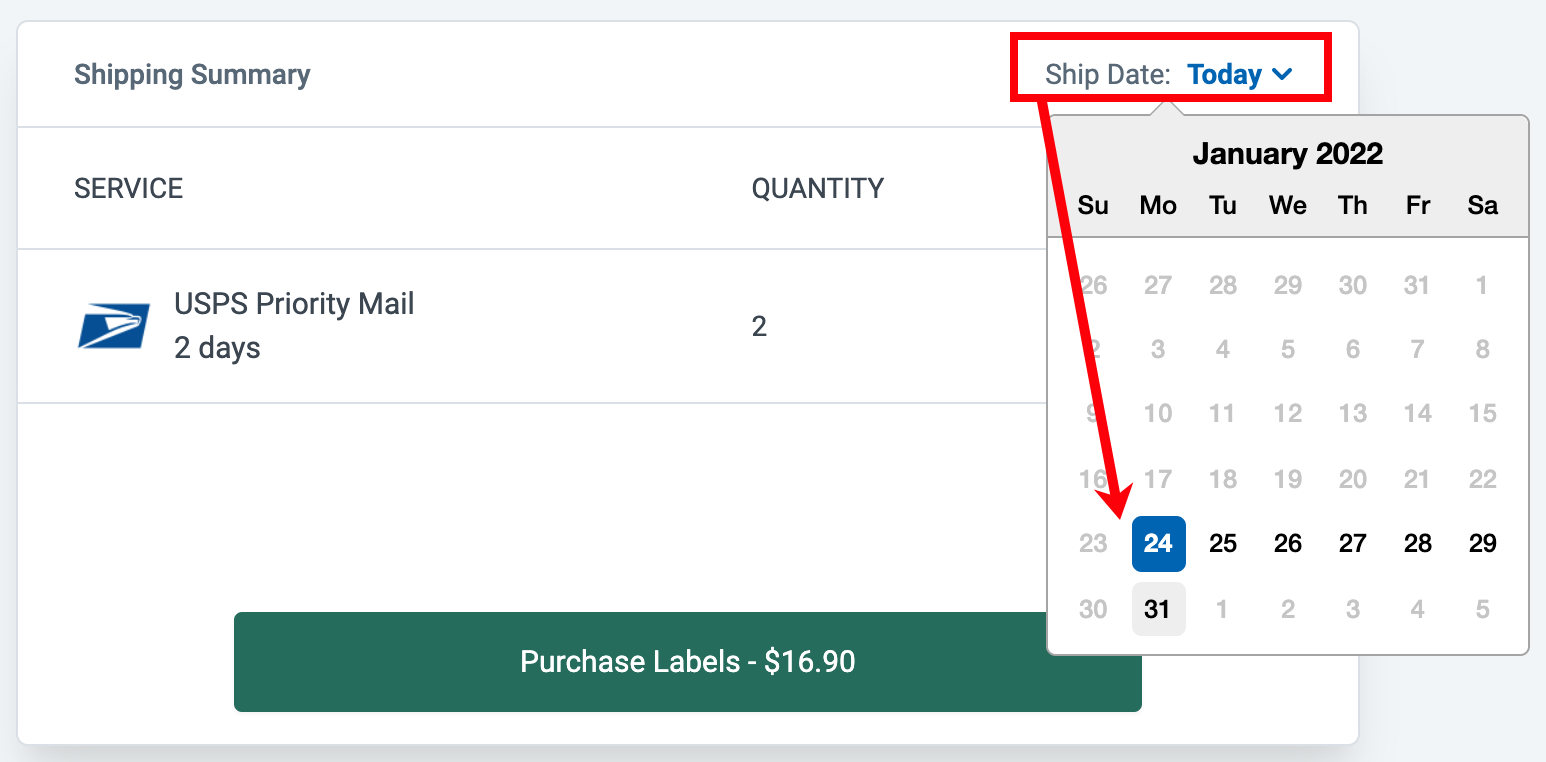
Task: Select January 26 on the calendar
Action: pyautogui.click(x=1288, y=543)
